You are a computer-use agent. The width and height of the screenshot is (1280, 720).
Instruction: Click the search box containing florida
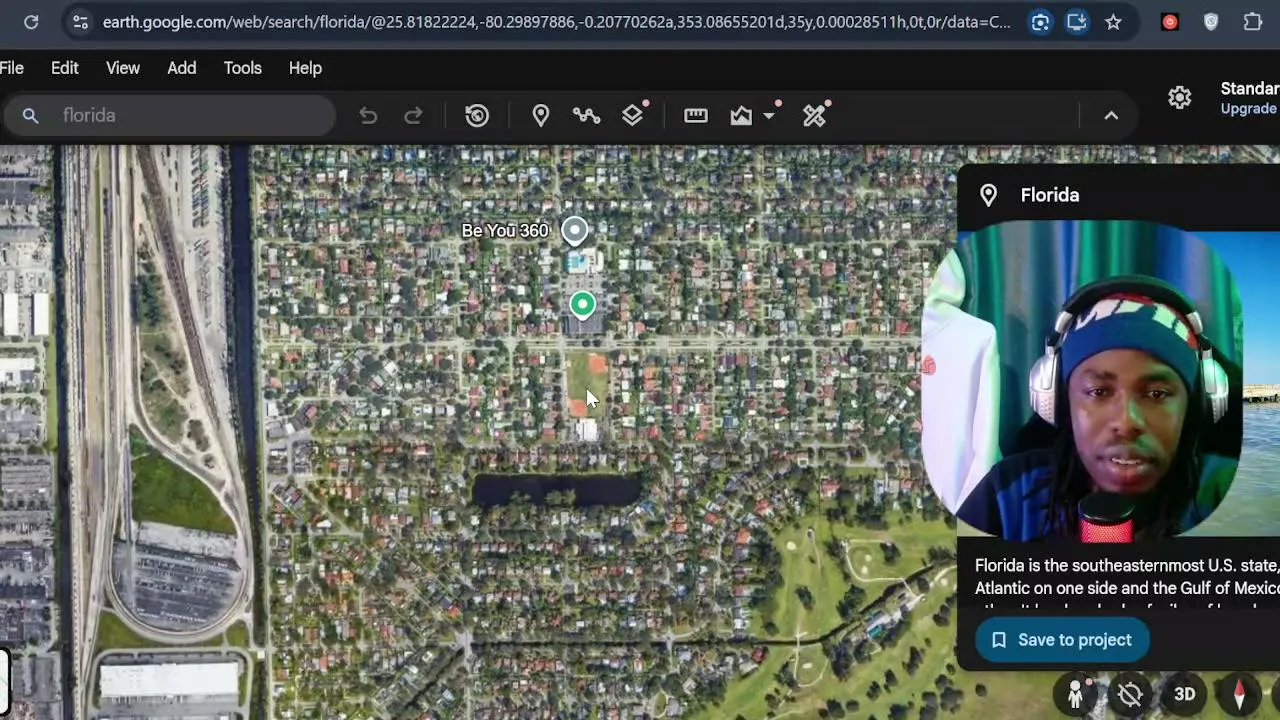point(168,116)
